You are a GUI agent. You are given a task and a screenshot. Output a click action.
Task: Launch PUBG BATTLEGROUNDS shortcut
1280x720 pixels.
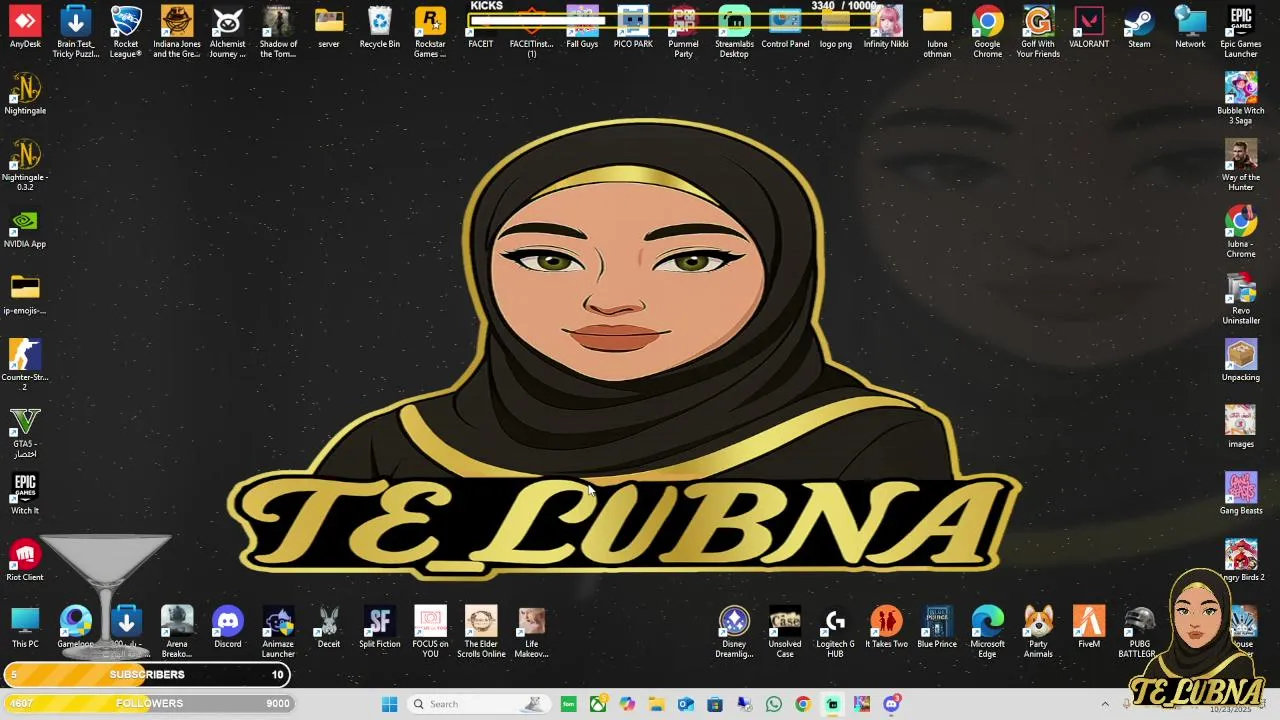click(x=1139, y=632)
